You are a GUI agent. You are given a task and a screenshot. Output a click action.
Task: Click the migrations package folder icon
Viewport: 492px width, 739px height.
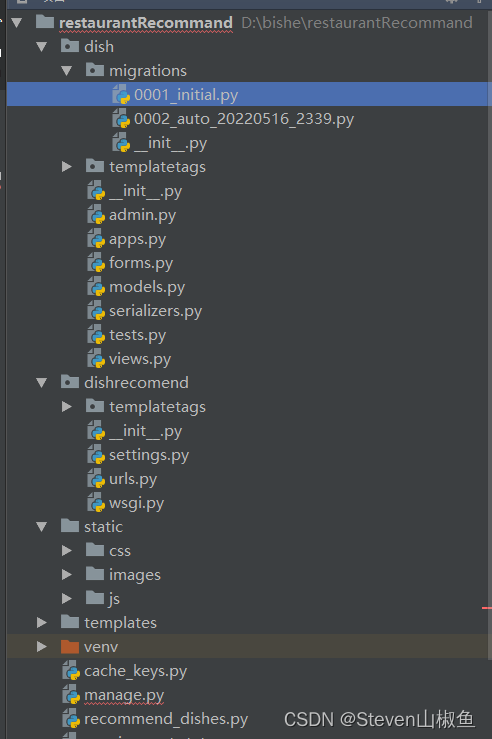(95, 70)
